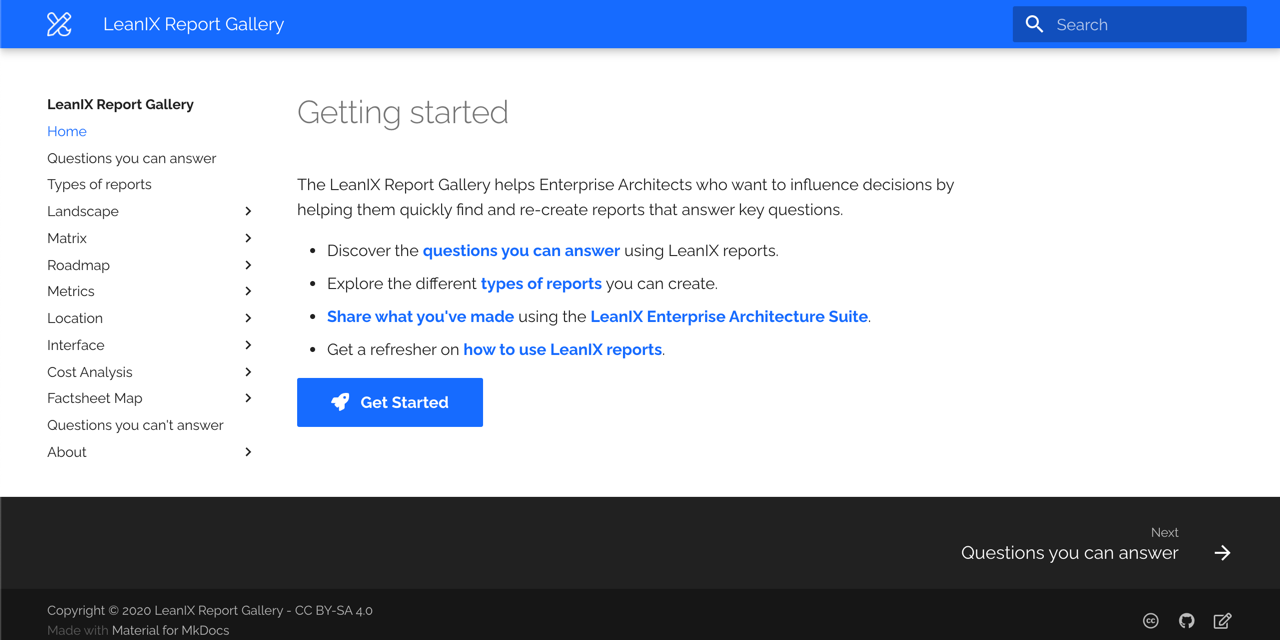Open the Creative Commons icon in footer
Viewport: 1280px width, 640px height.
tap(1151, 621)
